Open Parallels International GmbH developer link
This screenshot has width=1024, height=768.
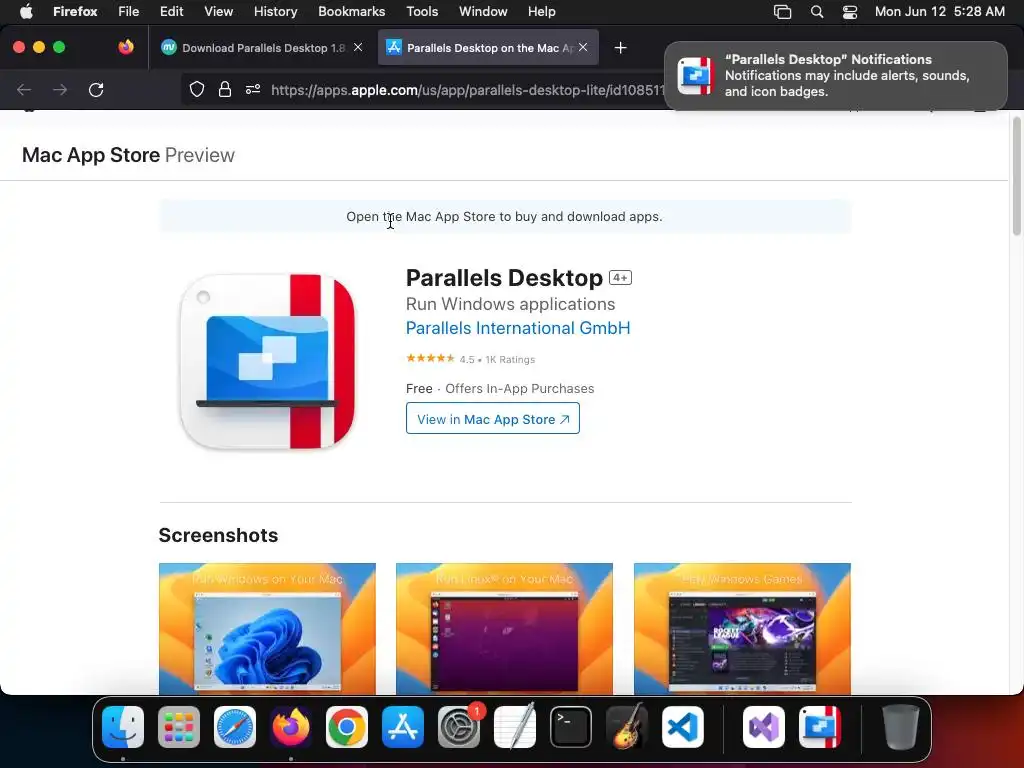518,328
